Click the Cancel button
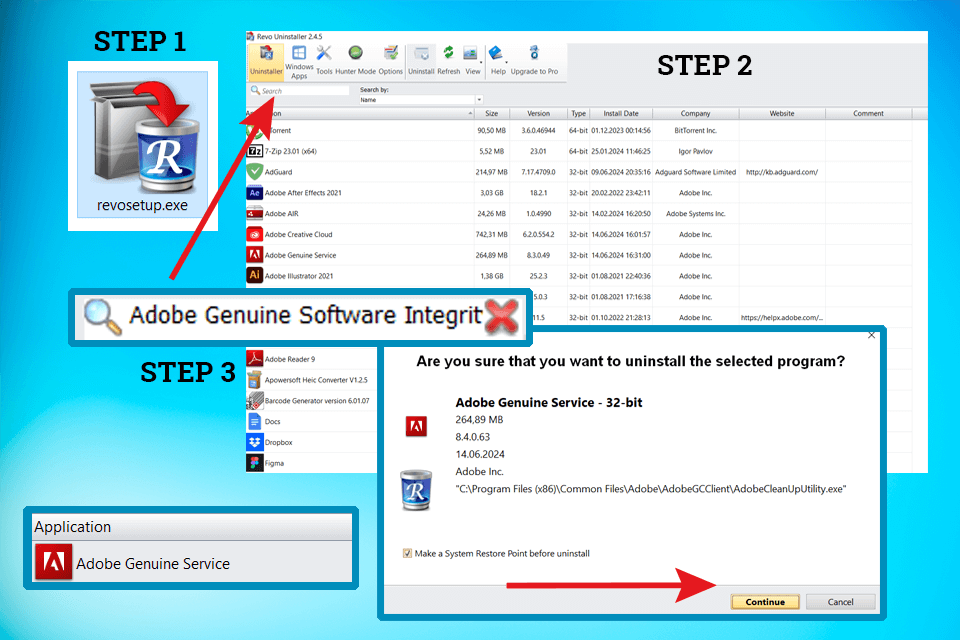960x640 pixels. tap(840, 601)
